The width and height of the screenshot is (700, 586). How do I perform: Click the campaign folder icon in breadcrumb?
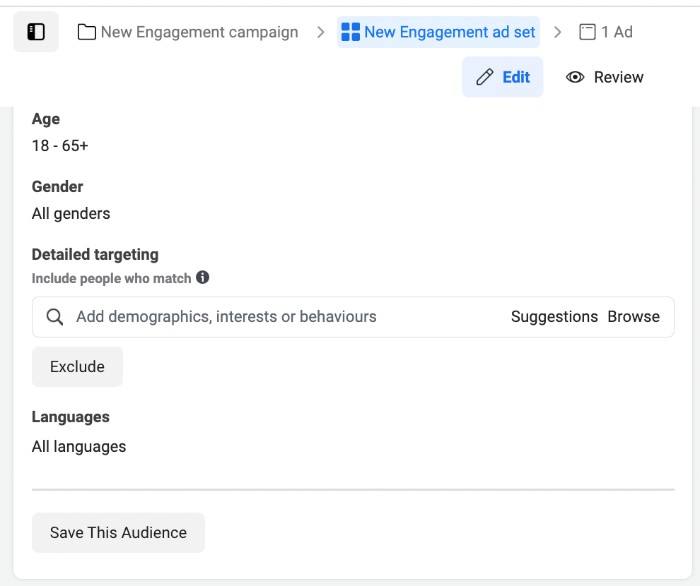[x=87, y=32]
